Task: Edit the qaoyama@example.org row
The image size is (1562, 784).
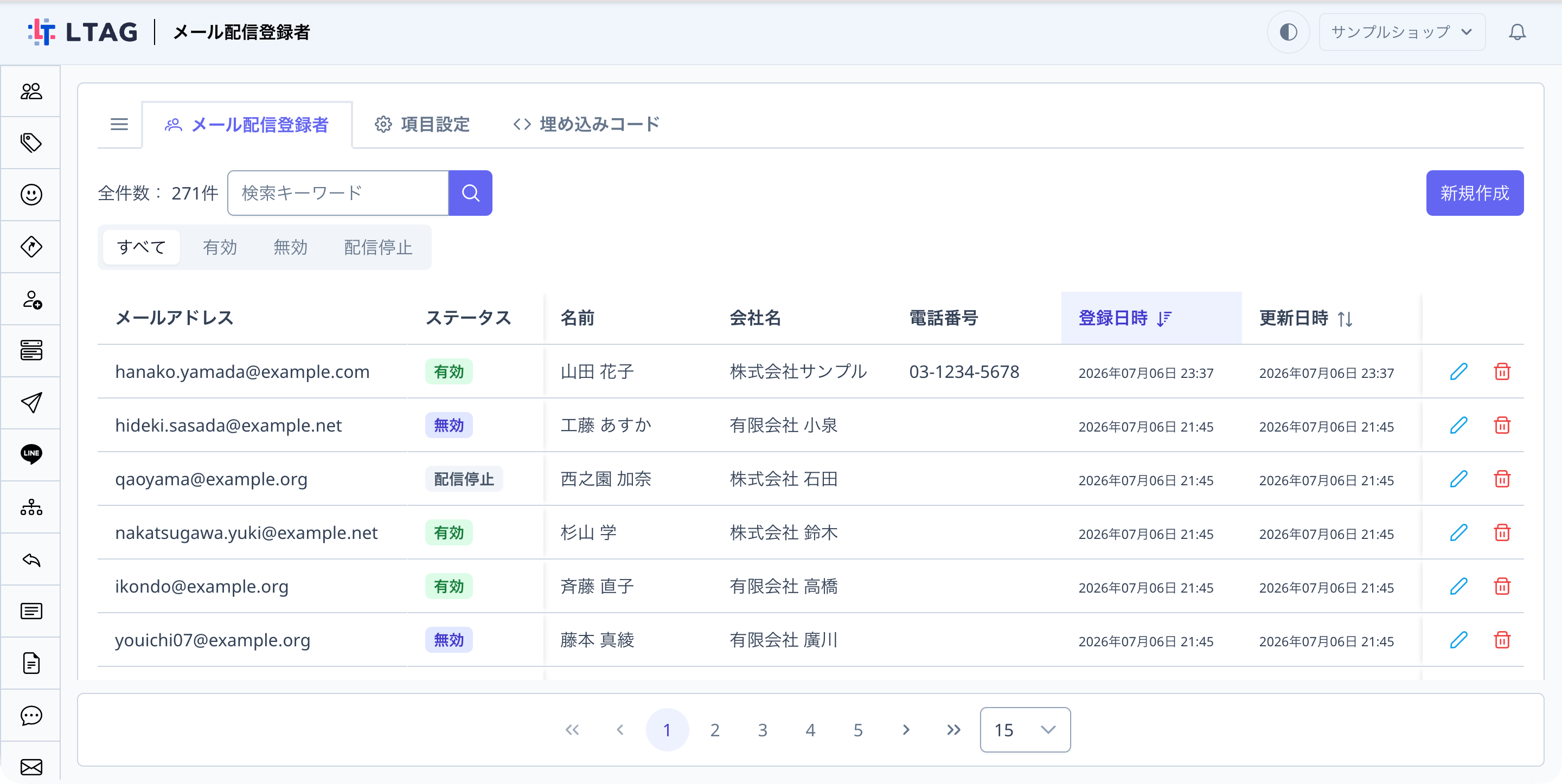Action: click(1458, 479)
